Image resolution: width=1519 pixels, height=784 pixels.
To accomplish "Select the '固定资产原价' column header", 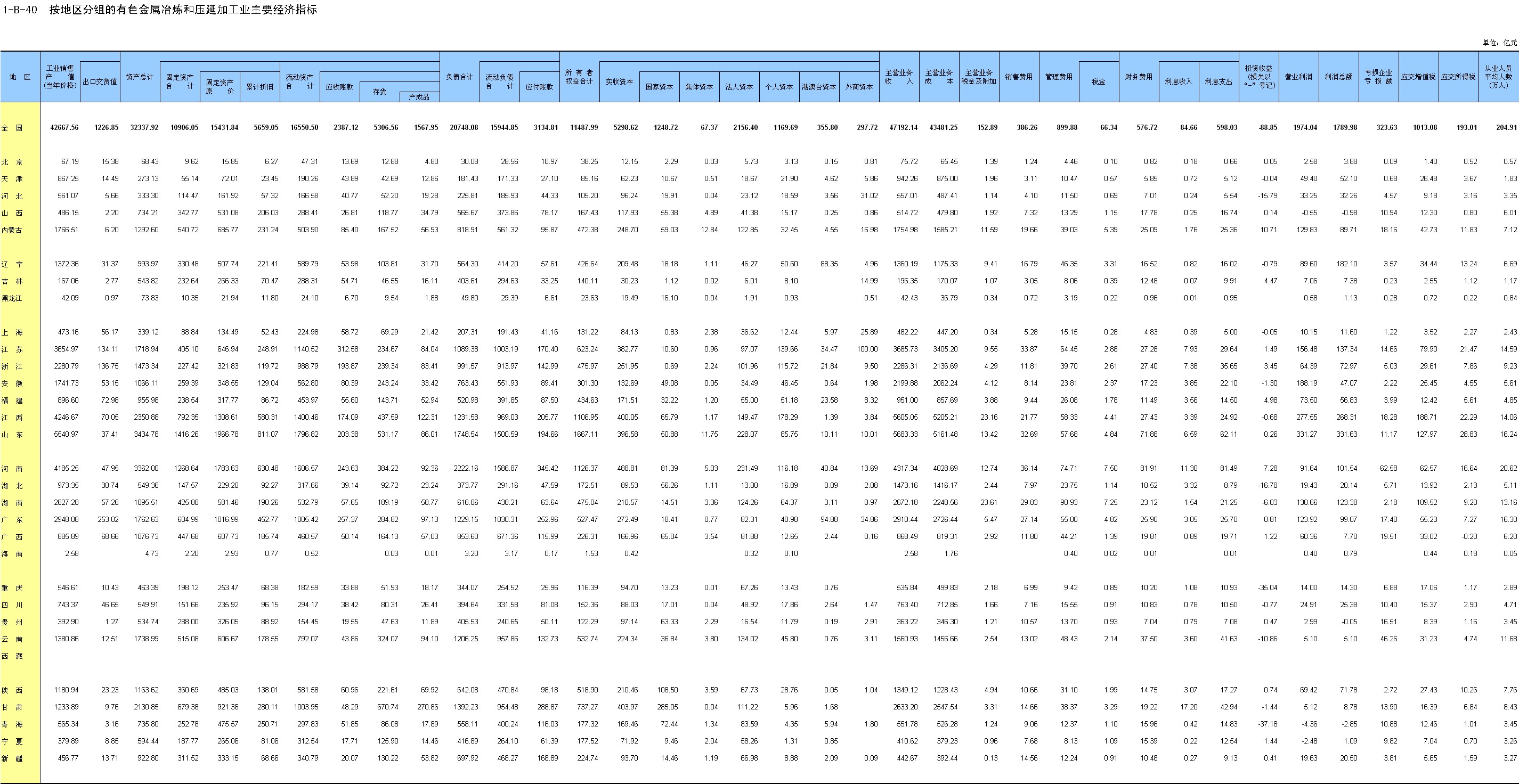I will pyautogui.click(x=220, y=87).
